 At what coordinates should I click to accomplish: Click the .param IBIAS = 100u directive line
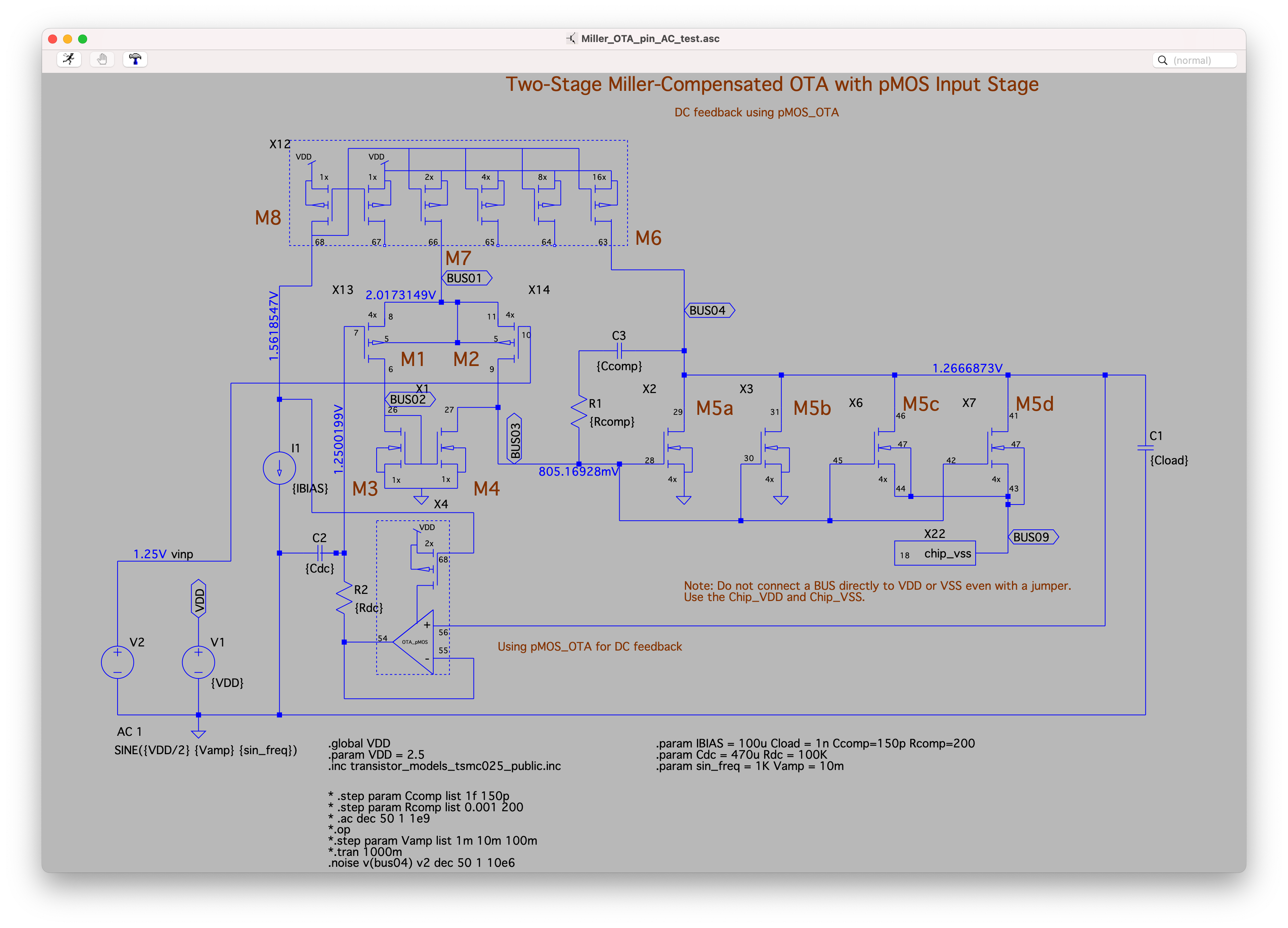(x=815, y=744)
